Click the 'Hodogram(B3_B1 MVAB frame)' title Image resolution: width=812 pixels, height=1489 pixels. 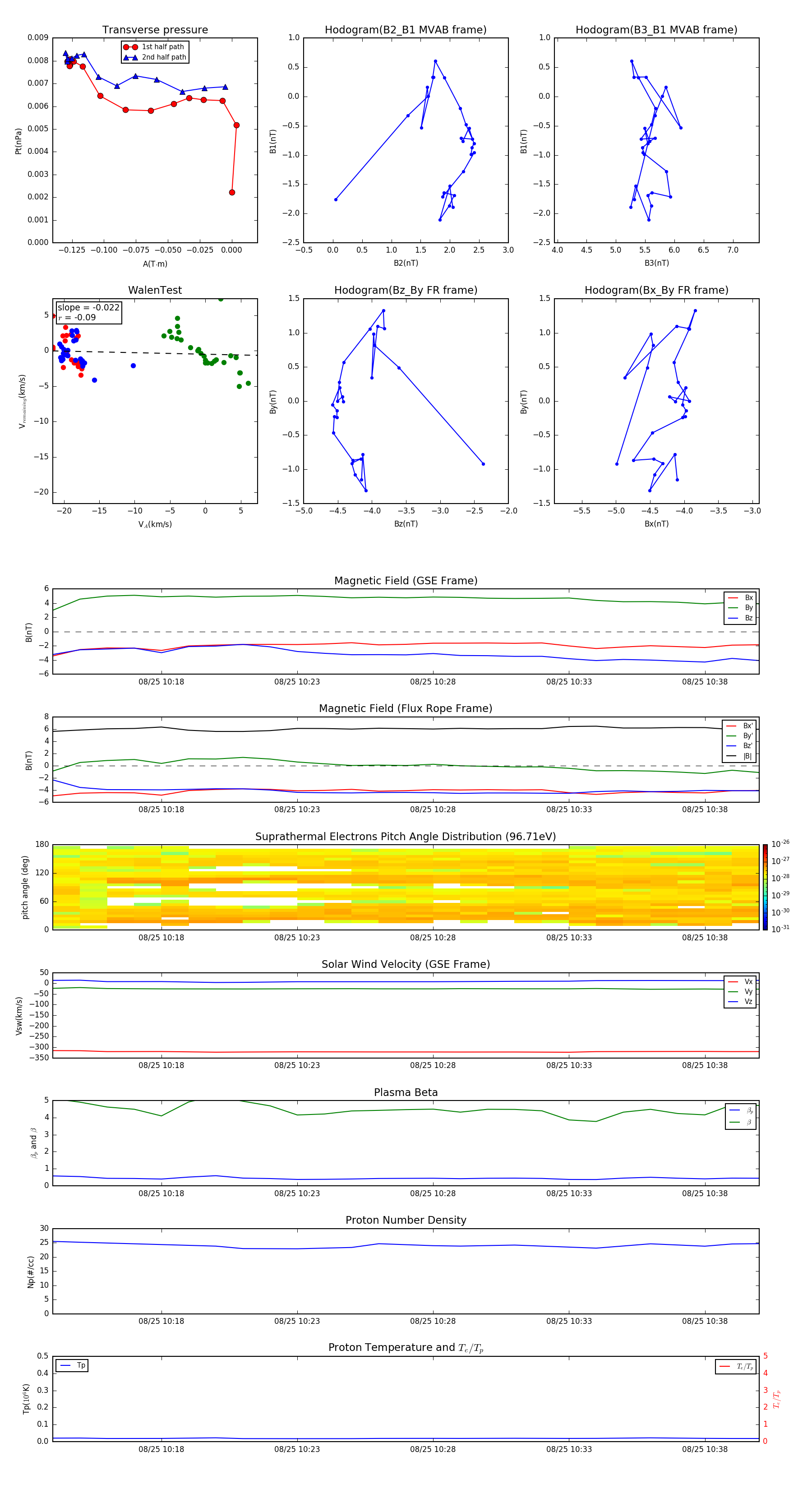coord(656,30)
